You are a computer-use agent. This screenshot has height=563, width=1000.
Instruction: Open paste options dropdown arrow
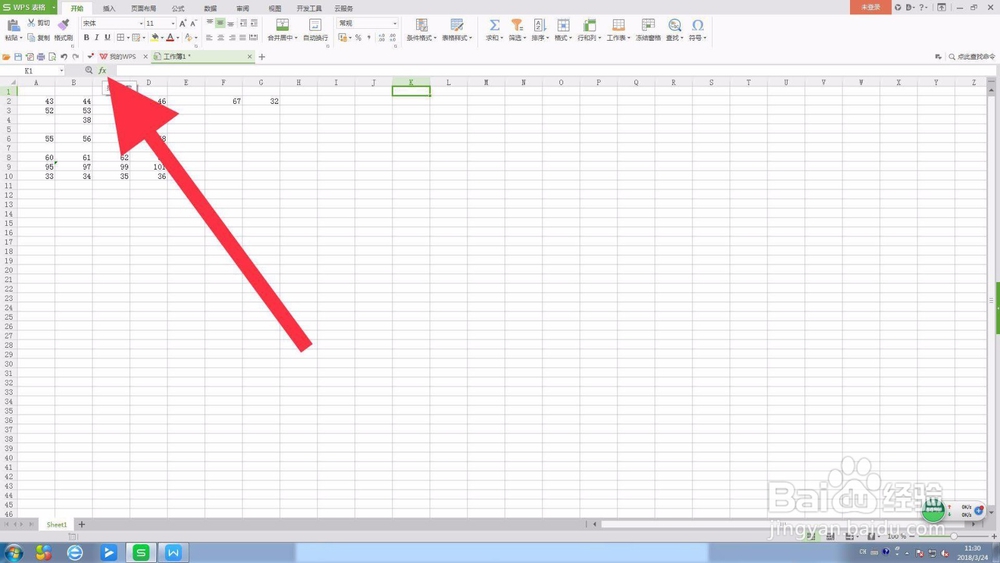tap(21, 38)
